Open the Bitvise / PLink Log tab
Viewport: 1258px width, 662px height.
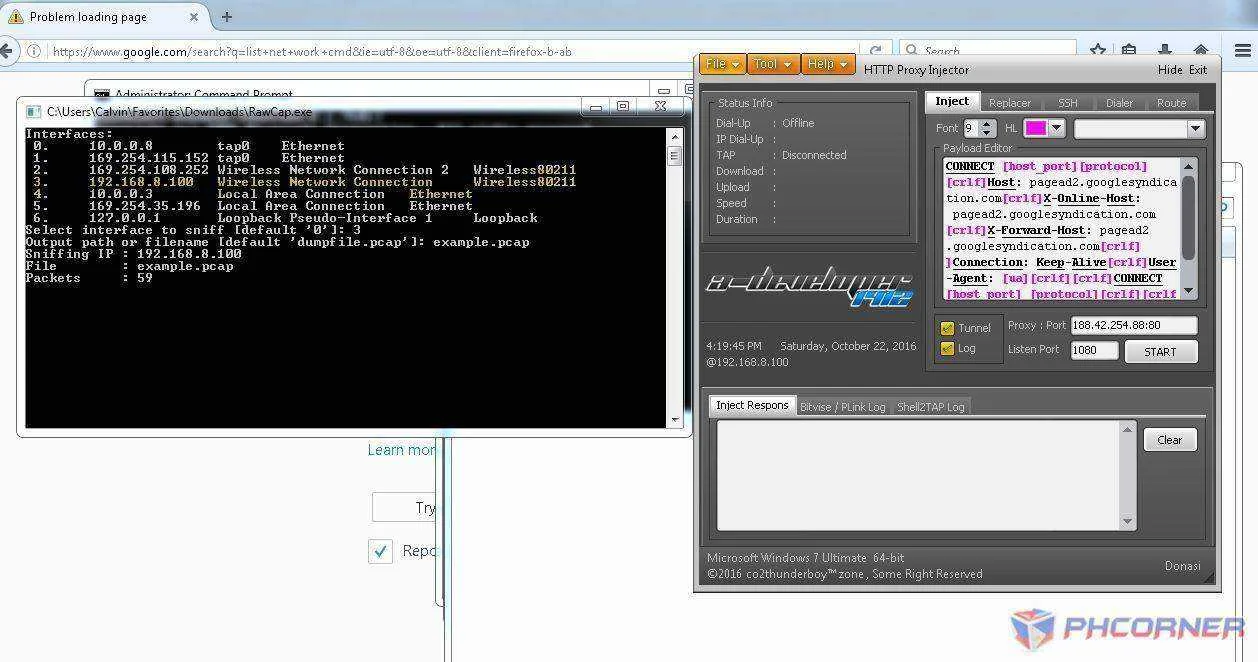tap(842, 407)
